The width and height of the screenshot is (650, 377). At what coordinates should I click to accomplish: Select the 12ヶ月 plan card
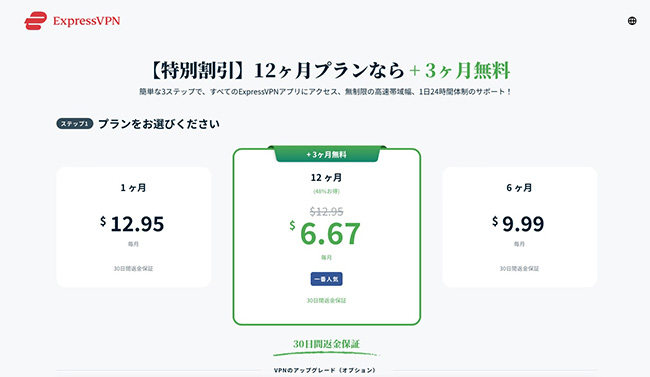pos(327,236)
